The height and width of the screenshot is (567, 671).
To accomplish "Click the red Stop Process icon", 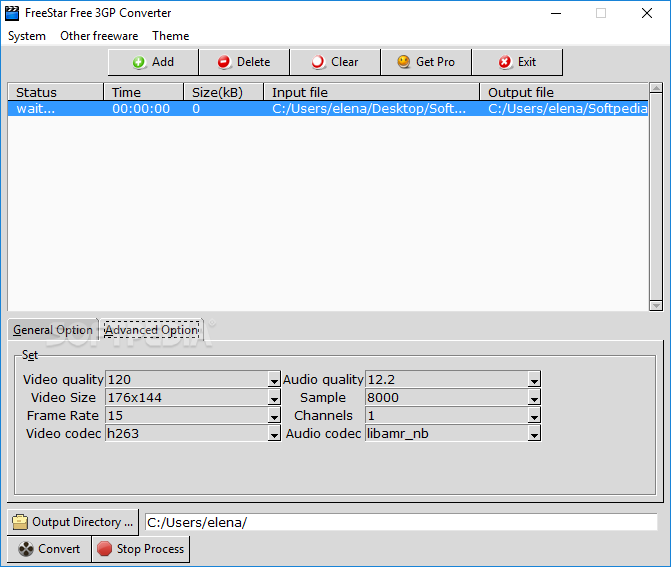I will [x=104, y=549].
